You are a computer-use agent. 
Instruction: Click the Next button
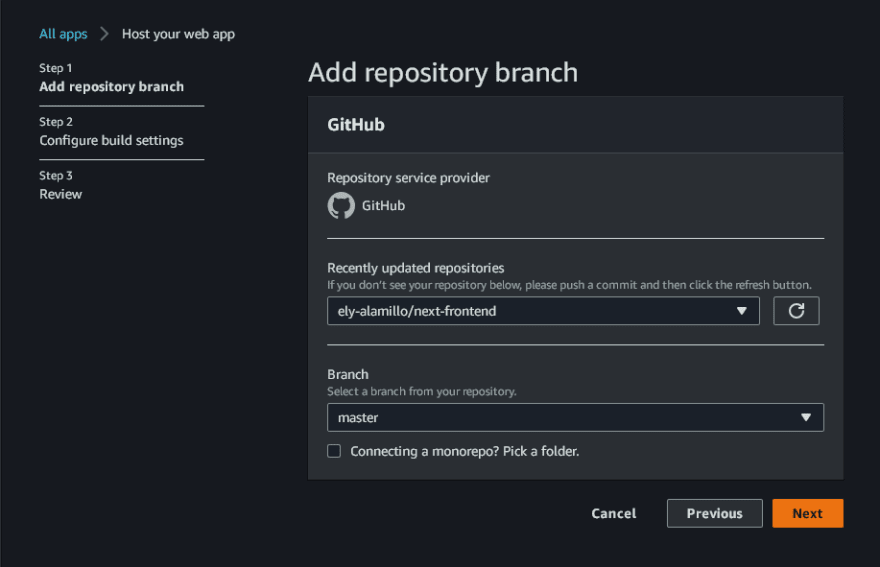coord(808,513)
